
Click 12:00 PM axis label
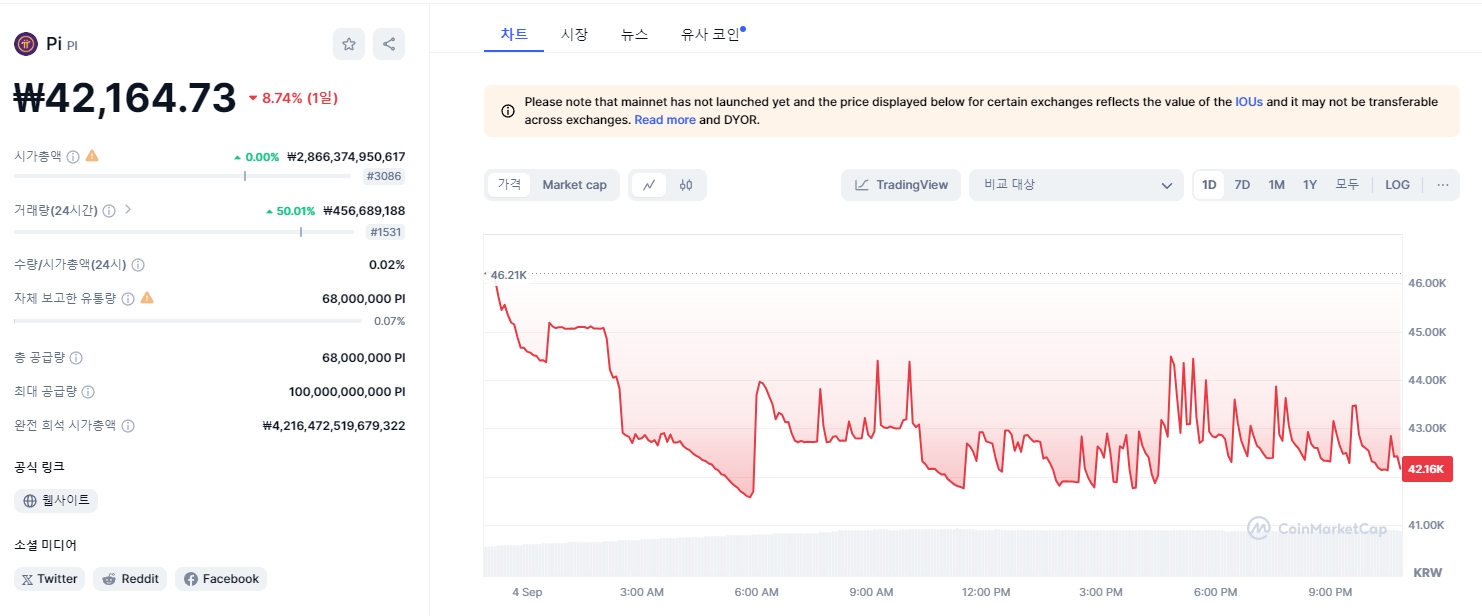pyautogui.click(x=986, y=593)
